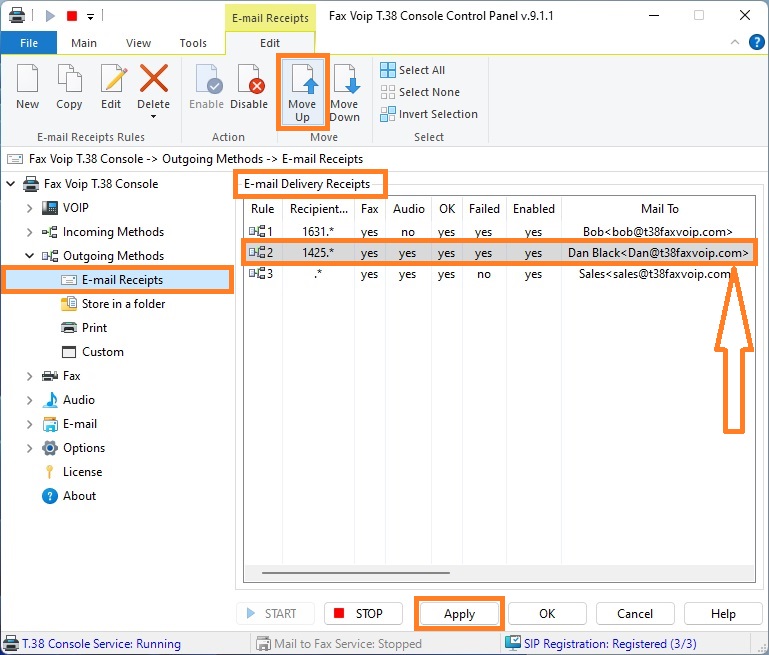This screenshot has width=769, height=655.
Task: Click the blue help question mark icon
Action: (x=756, y=42)
